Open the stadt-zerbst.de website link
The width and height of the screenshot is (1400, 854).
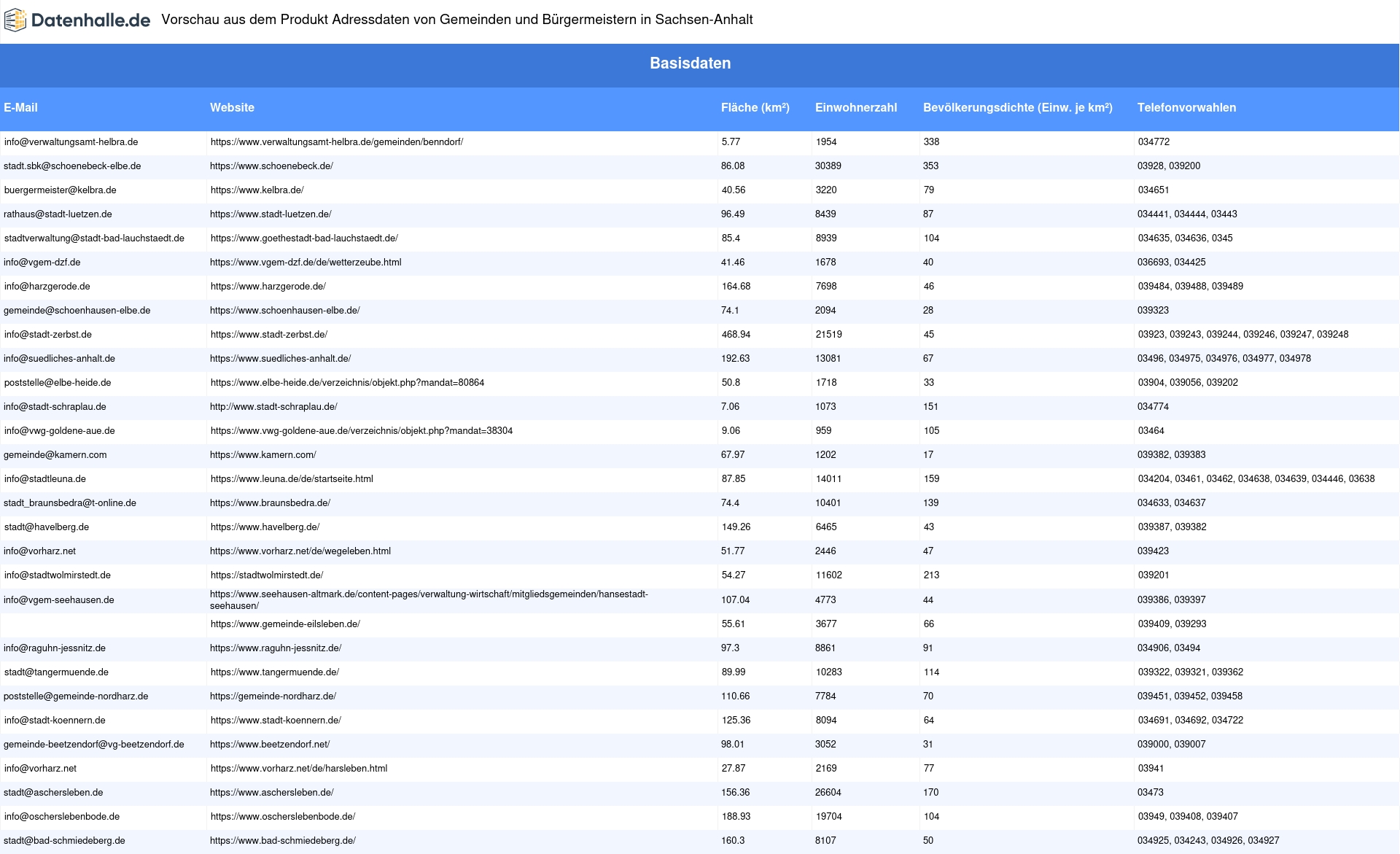click(x=269, y=335)
